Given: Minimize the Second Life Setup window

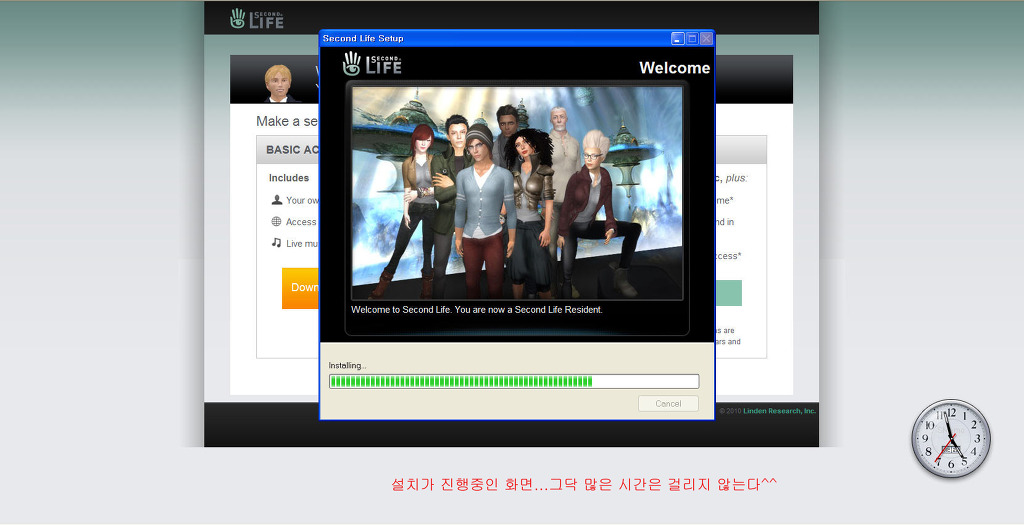Looking at the screenshot, I should pos(677,38).
